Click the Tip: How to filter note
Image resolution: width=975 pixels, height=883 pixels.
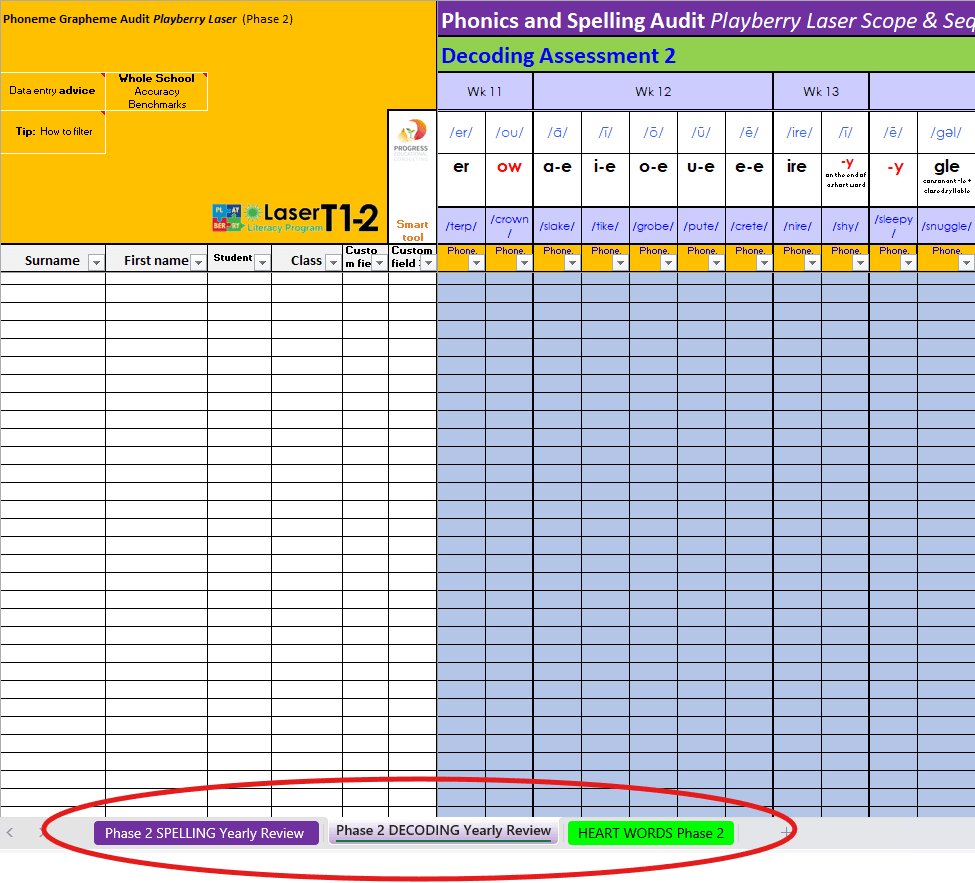pos(53,131)
